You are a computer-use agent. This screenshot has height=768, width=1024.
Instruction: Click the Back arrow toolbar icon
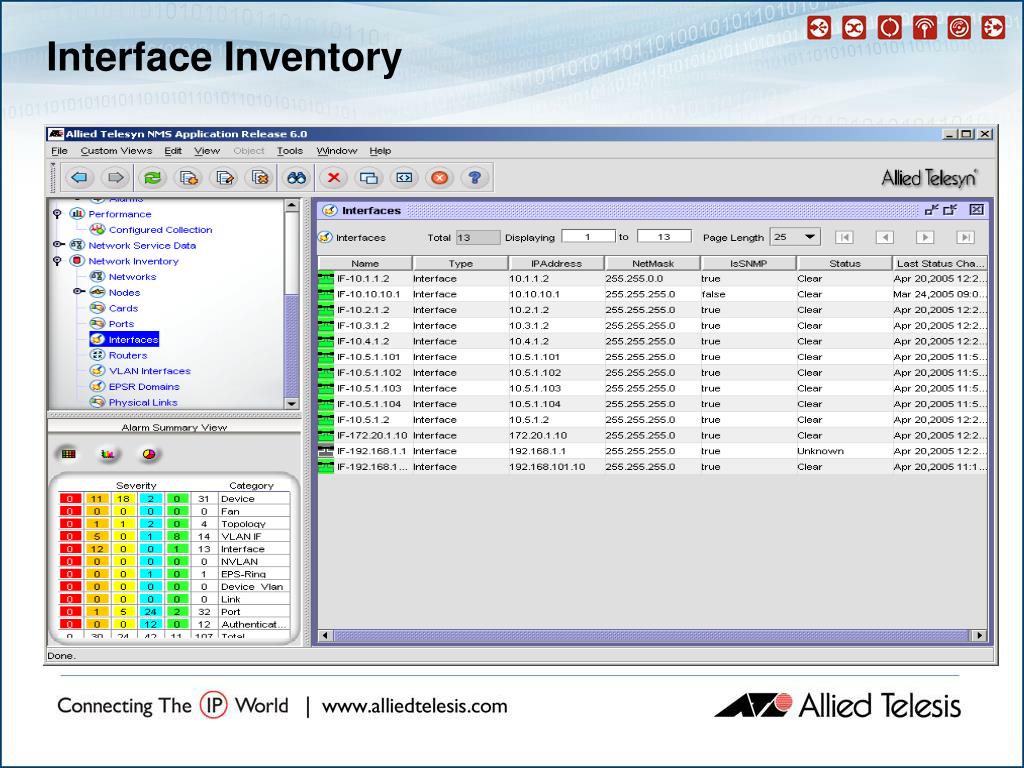click(80, 177)
